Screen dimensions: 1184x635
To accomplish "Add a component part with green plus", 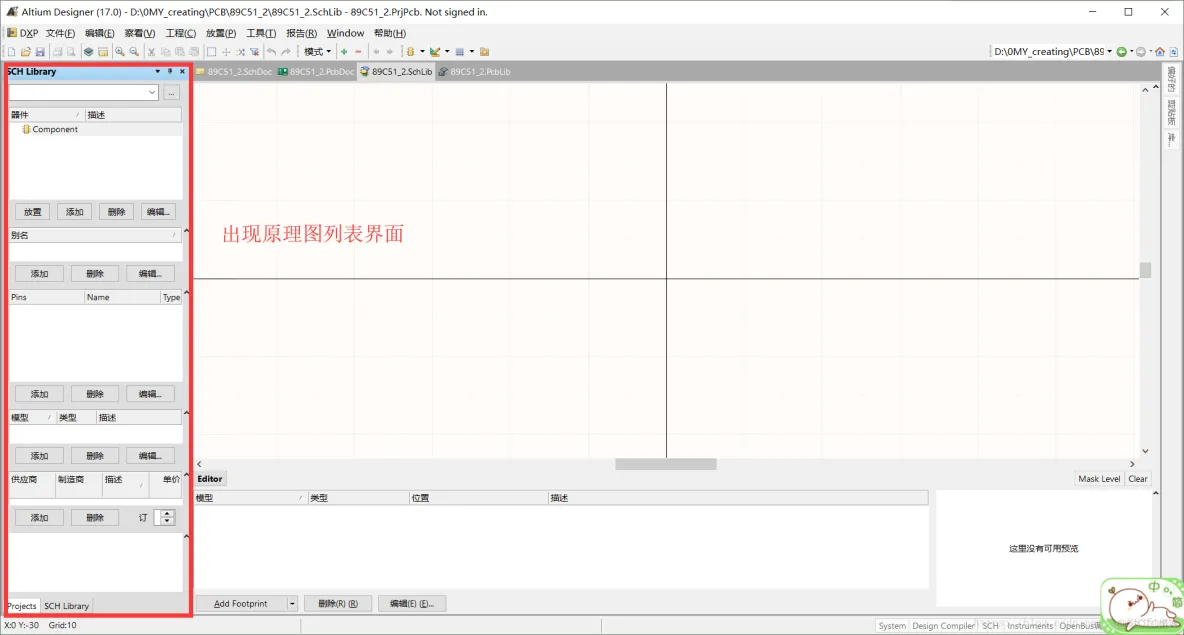I will pyautogui.click(x=344, y=52).
